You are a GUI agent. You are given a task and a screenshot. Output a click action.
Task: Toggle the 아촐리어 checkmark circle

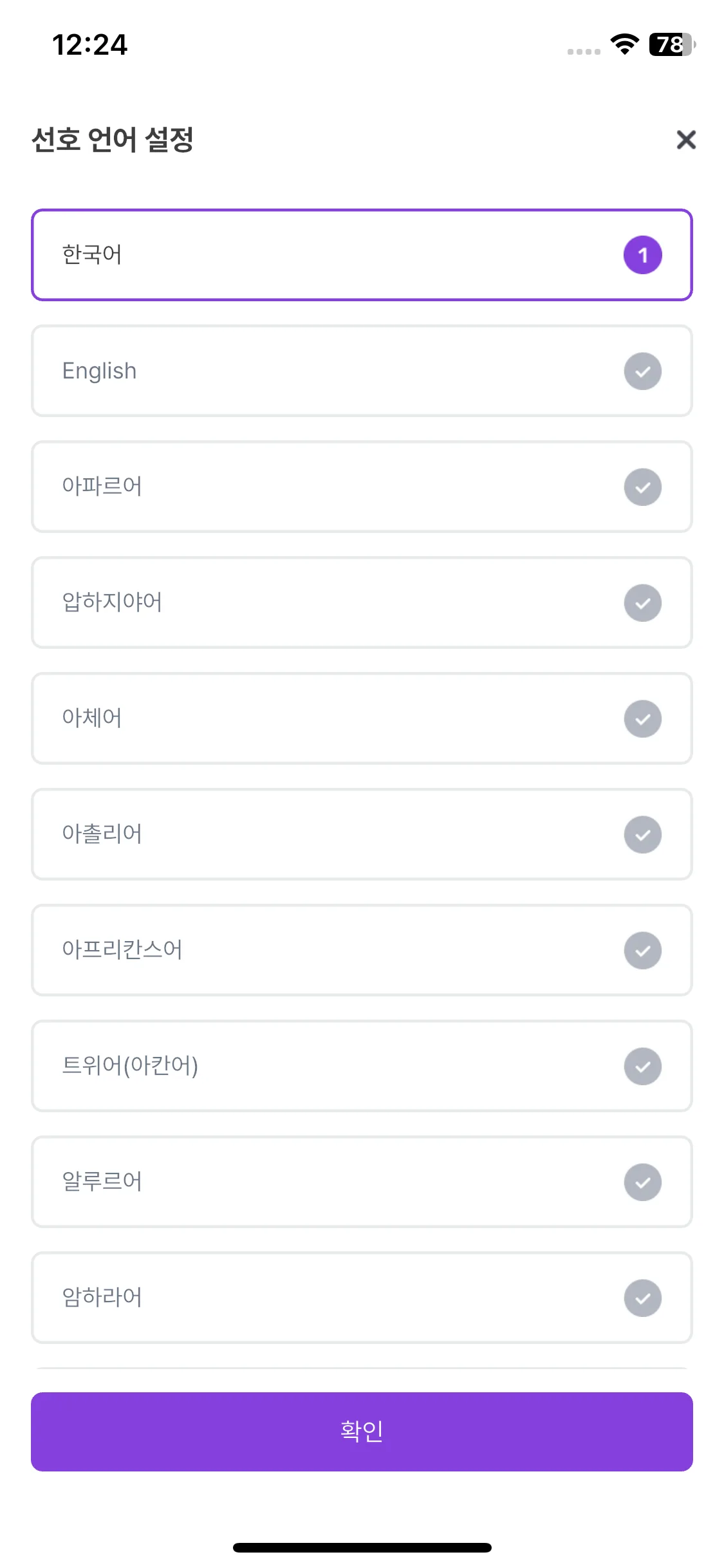642,834
